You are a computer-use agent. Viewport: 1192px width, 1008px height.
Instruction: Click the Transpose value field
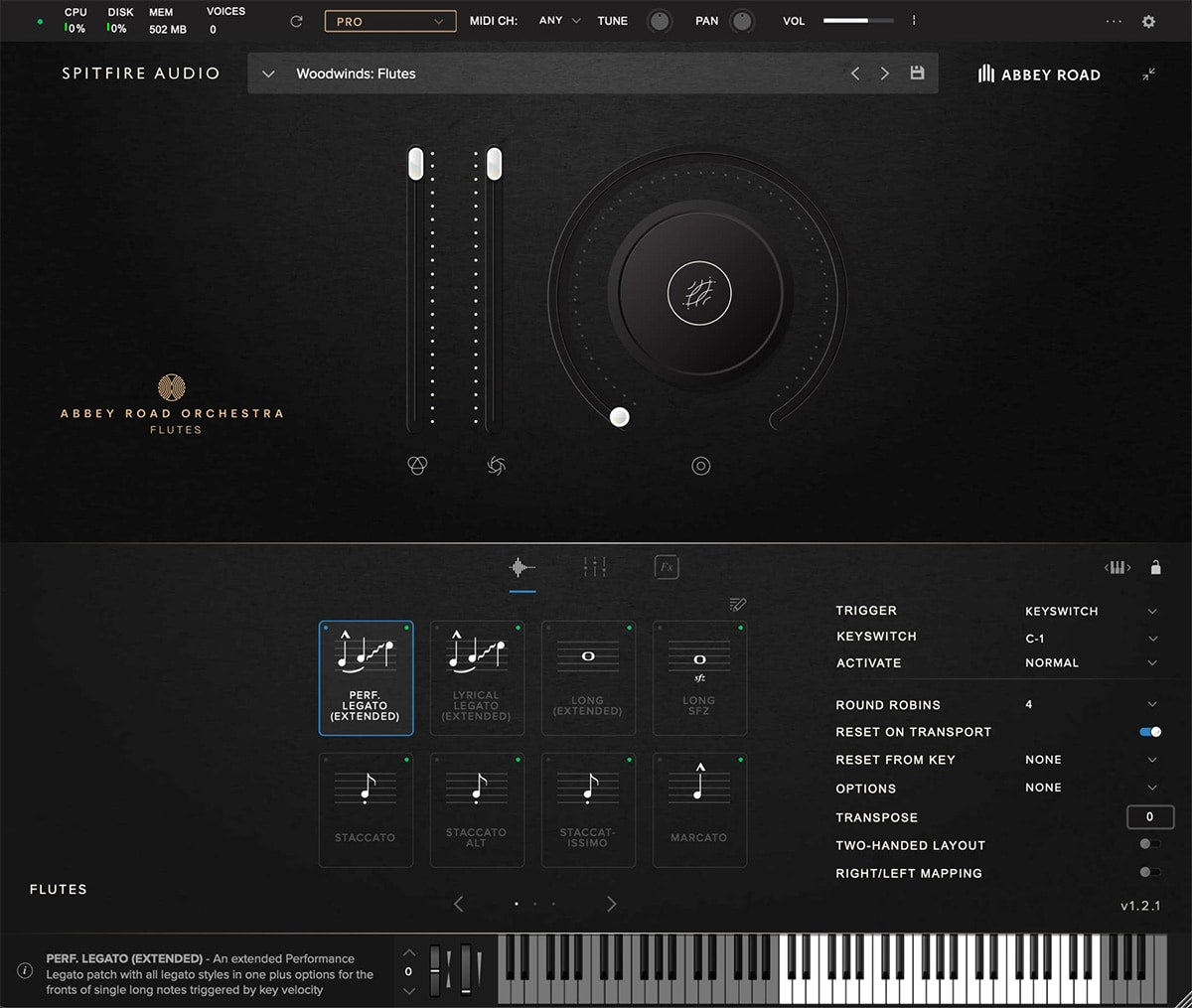pyautogui.click(x=1150, y=816)
